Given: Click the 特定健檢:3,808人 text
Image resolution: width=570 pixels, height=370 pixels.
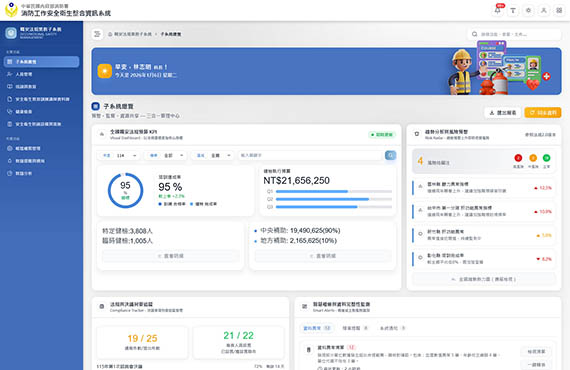Looking at the screenshot, I should coord(127,231).
